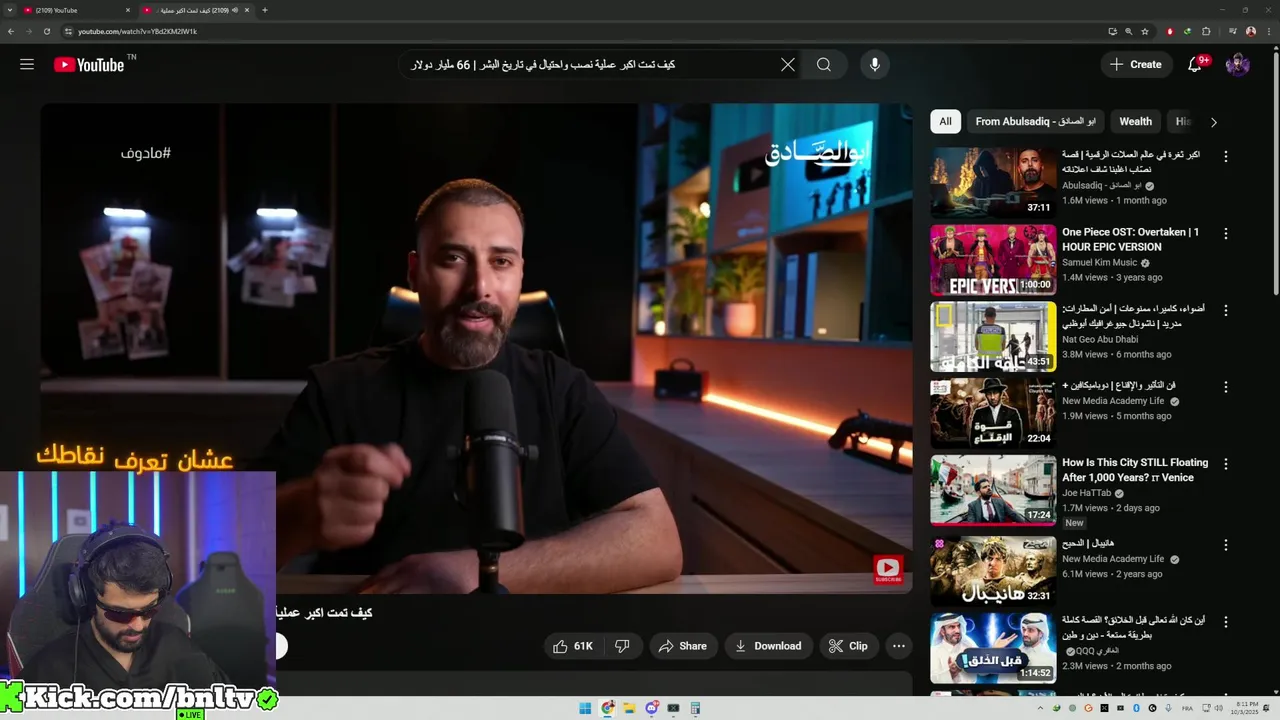Screen dimensions: 1280x720
Task: Open options for Venice video
Action: point(1225,464)
